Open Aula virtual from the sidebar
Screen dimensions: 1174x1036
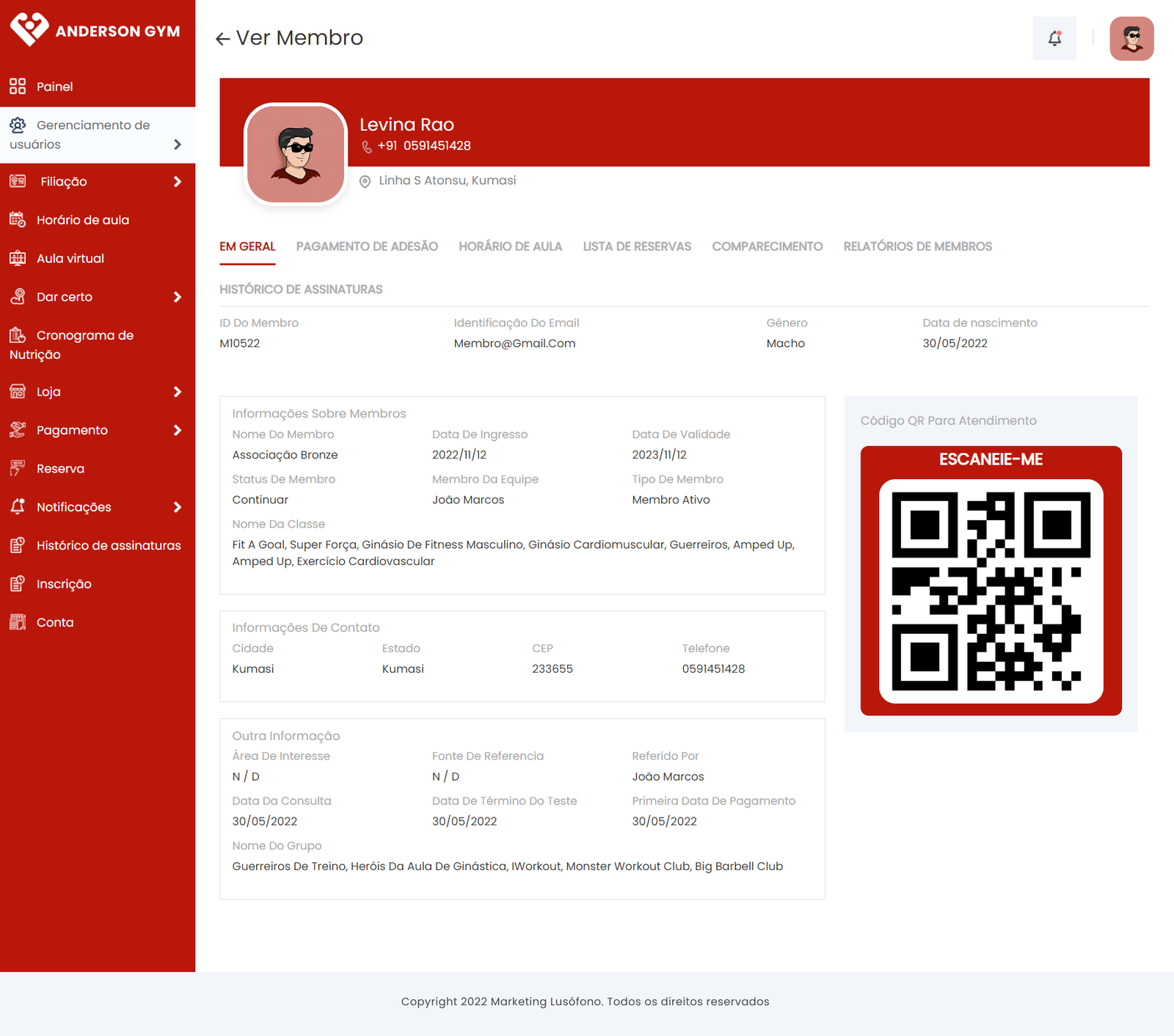(x=70, y=258)
